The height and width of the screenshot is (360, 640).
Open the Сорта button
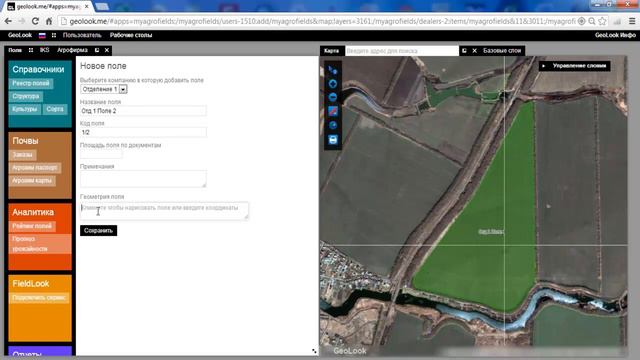click(x=55, y=109)
